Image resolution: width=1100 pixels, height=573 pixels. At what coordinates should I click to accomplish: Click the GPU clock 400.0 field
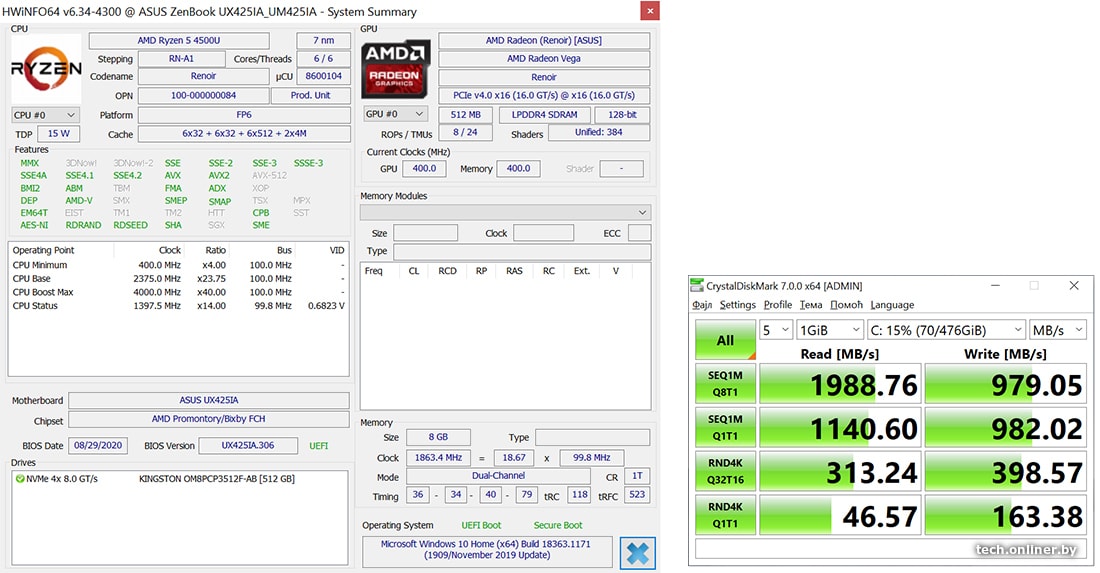click(x=424, y=169)
